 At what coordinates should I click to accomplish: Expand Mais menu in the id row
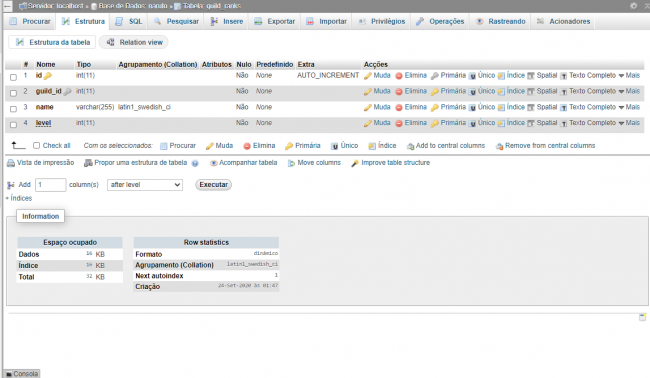629,75
